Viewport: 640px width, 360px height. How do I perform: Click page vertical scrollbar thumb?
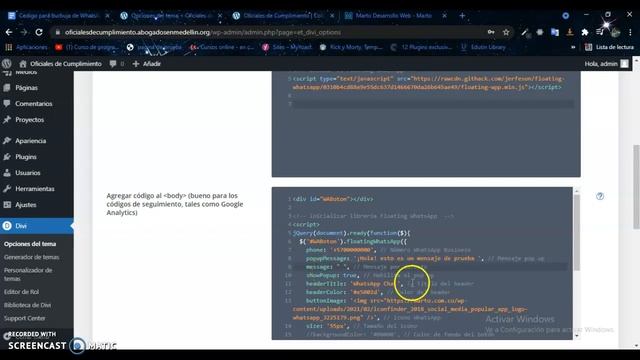pos(636,187)
